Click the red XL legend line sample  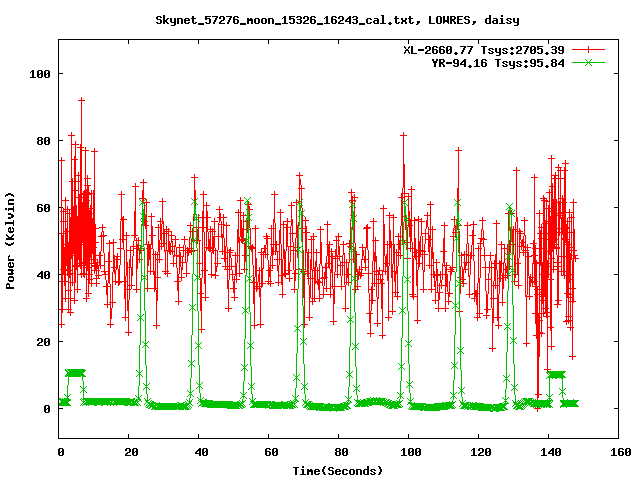[x=588, y=50]
